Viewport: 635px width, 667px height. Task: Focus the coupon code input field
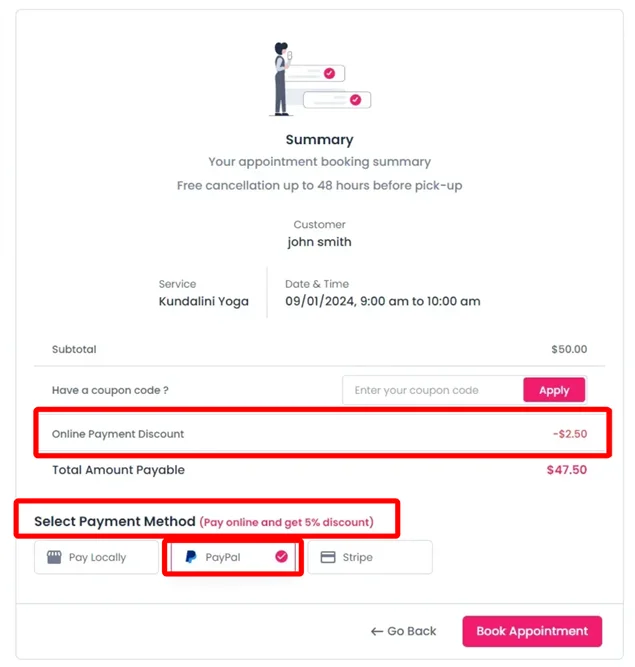(x=433, y=390)
